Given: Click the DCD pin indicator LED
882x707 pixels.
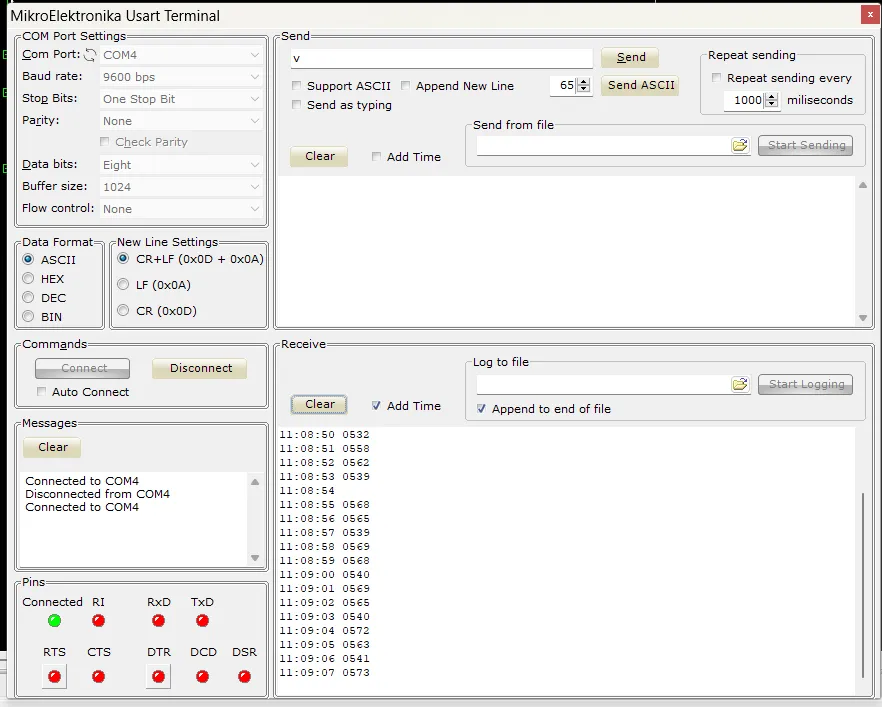Looking at the screenshot, I should [x=202, y=676].
